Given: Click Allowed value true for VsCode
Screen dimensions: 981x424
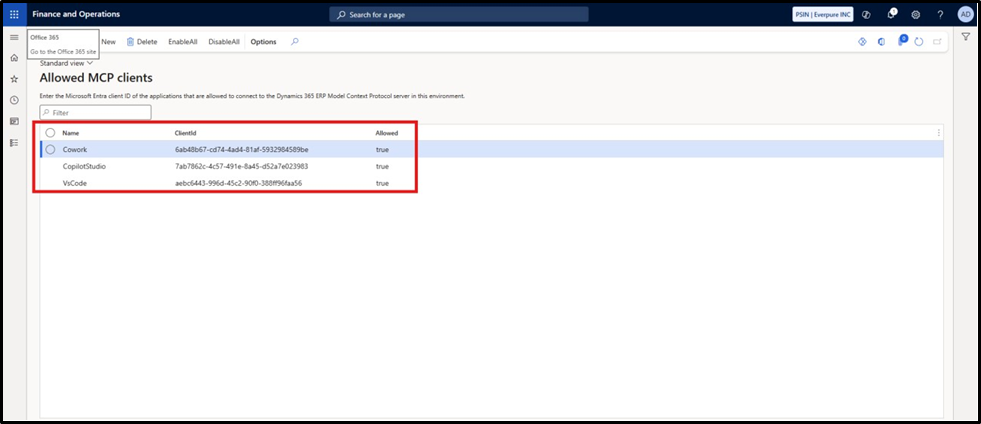Looking at the screenshot, I should [x=382, y=183].
